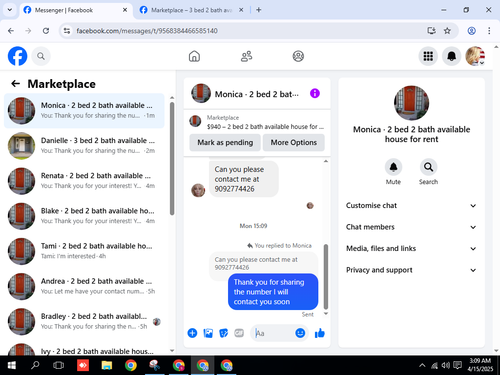Reload the page in the browser
500x375 pixels.
click(46, 31)
